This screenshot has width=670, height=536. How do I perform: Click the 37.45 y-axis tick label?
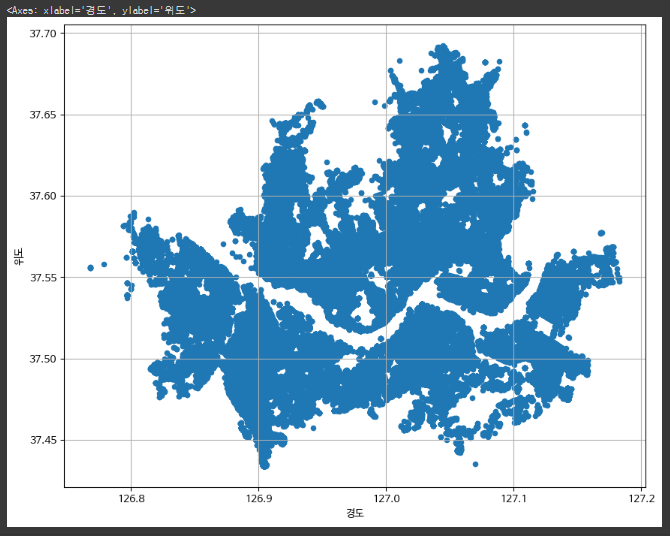click(43, 440)
